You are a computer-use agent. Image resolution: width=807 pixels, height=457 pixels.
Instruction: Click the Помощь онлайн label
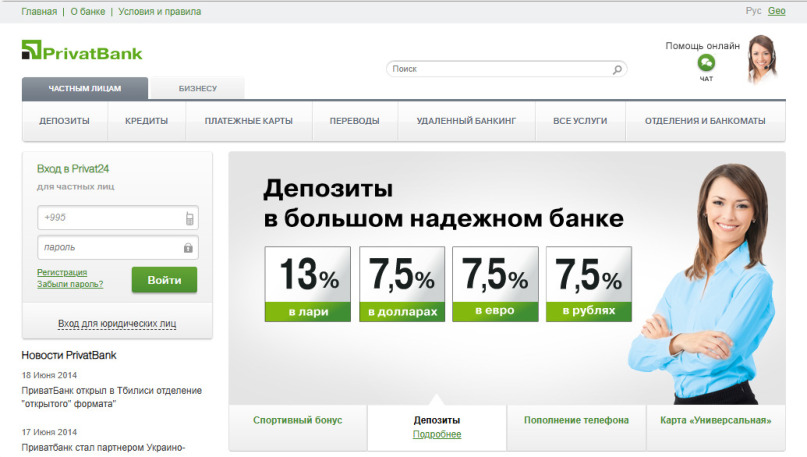pos(703,46)
